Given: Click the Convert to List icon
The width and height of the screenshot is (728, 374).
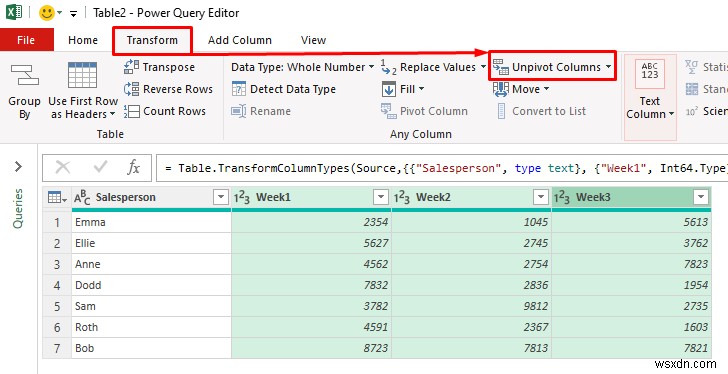Looking at the screenshot, I should coord(501,111).
